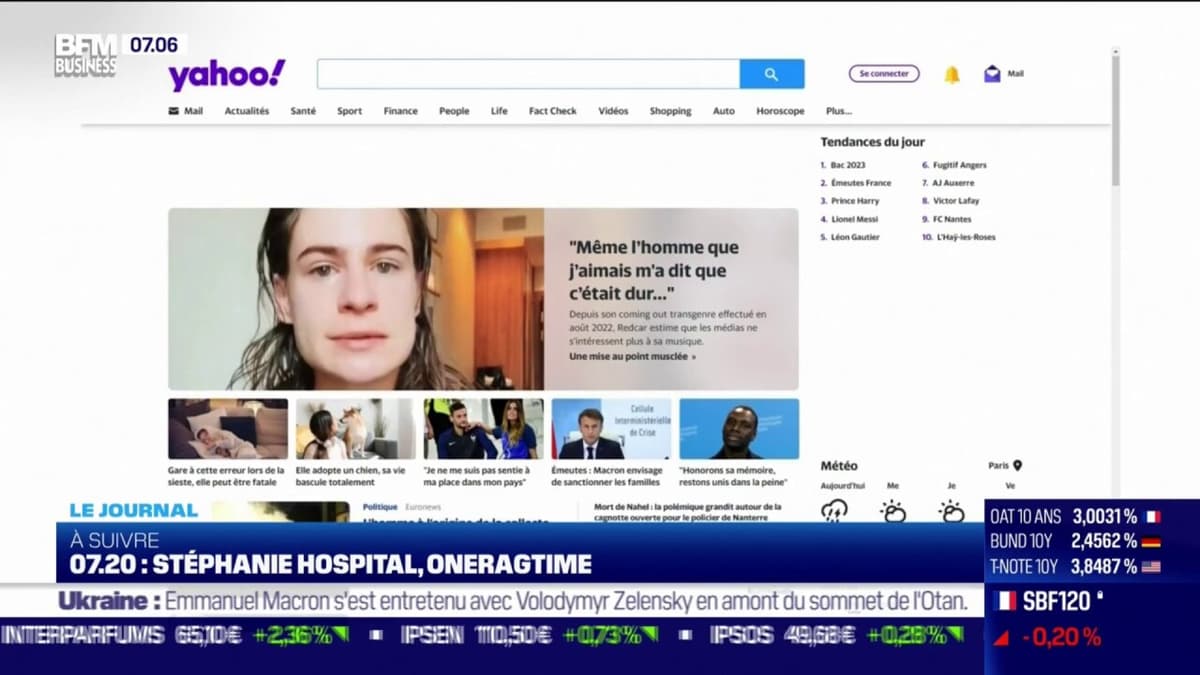
Task: Click the small envelope icon in the nav bar
Action: pyautogui.click(x=173, y=111)
